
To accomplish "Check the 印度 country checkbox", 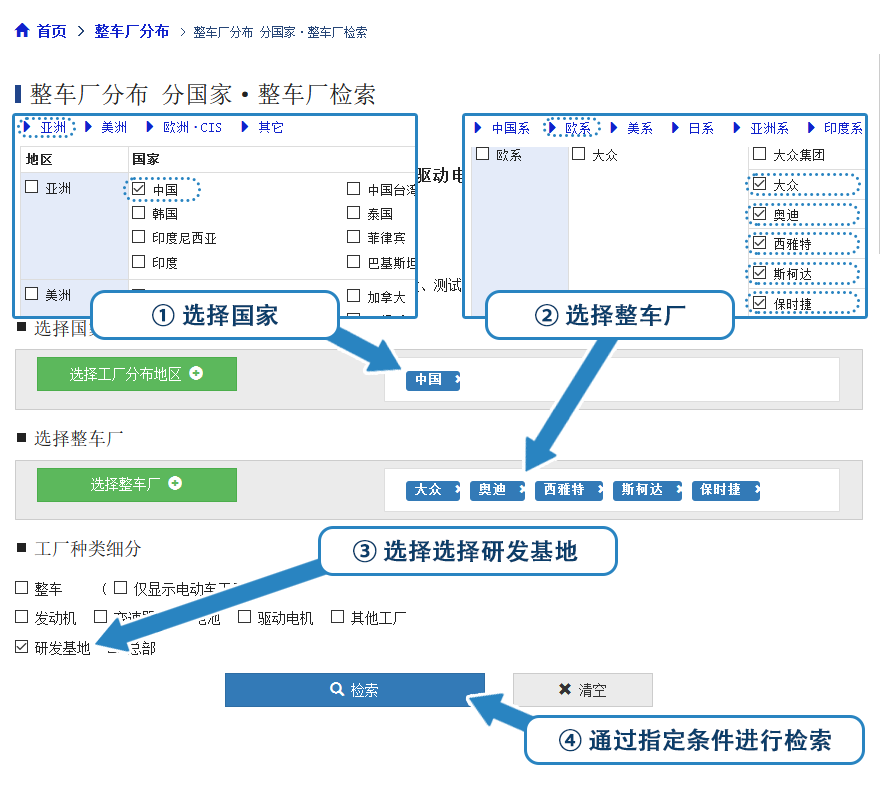I will coord(139,262).
